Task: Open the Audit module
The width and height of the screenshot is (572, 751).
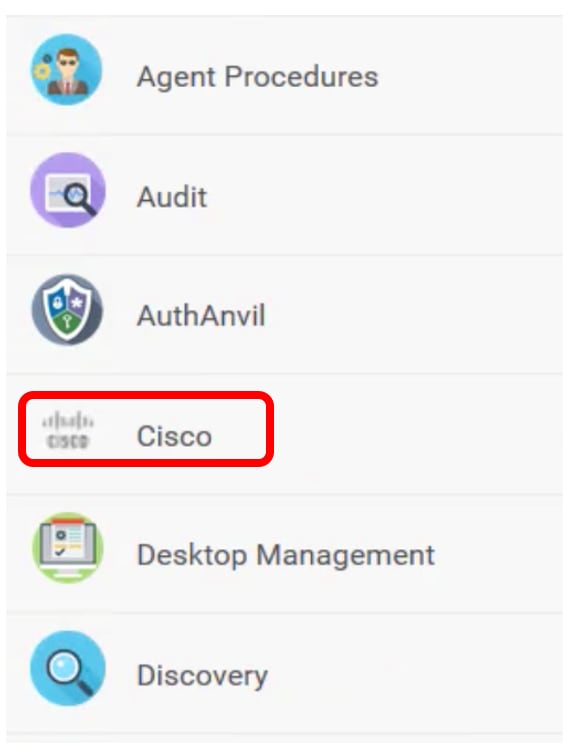Action: 285,195
